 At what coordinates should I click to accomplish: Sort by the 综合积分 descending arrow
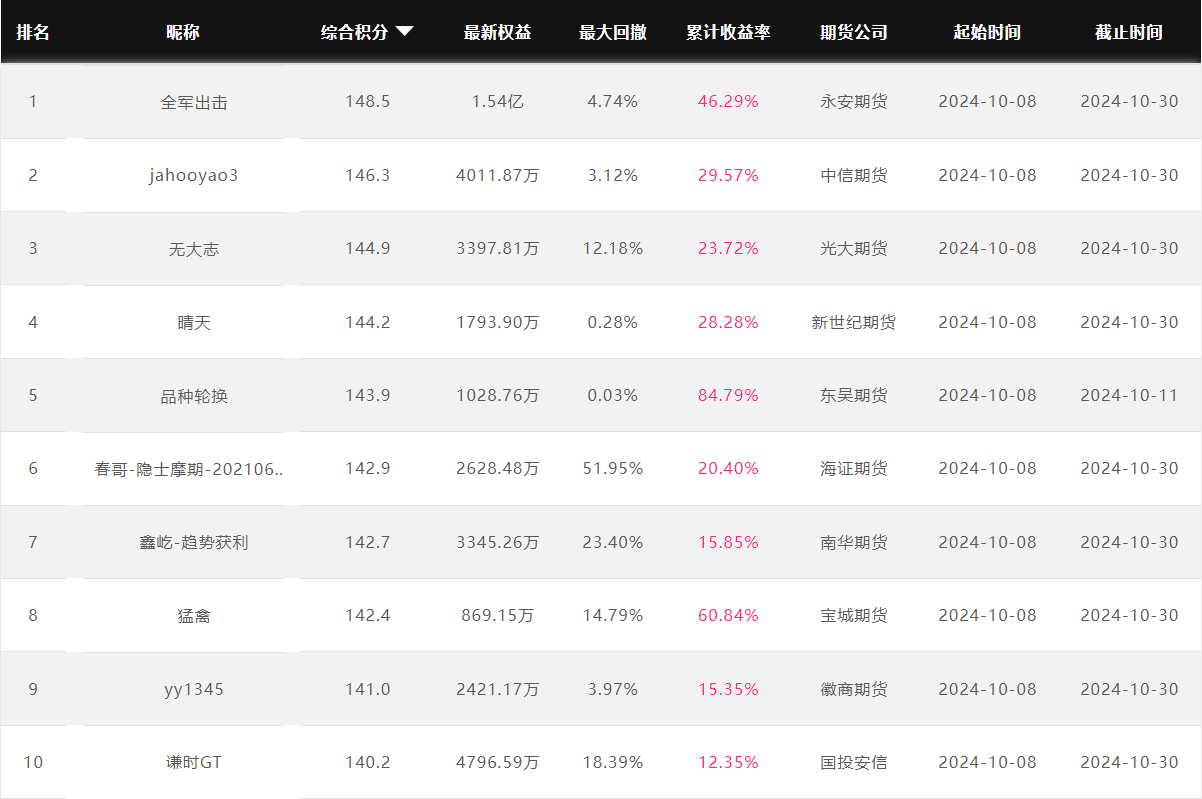coord(404,32)
